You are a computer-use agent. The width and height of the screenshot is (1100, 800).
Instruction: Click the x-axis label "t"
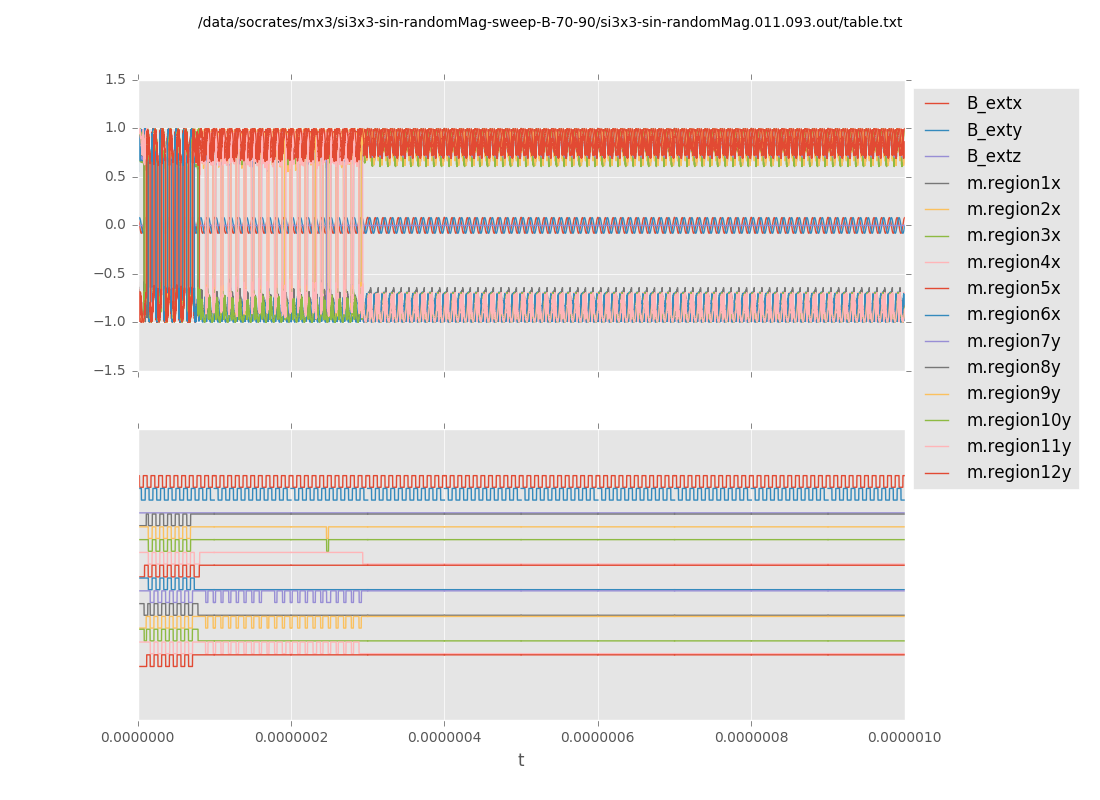[x=521, y=760]
